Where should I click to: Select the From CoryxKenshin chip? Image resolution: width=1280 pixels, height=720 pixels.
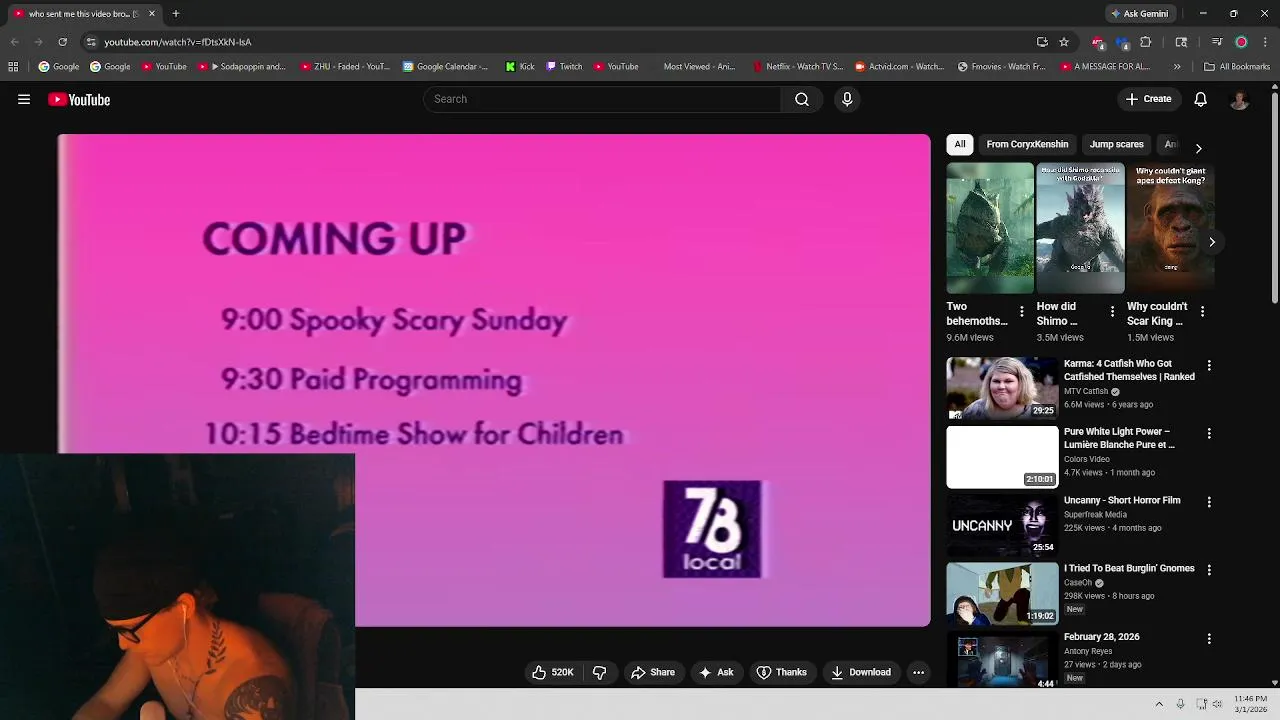tap(1027, 144)
